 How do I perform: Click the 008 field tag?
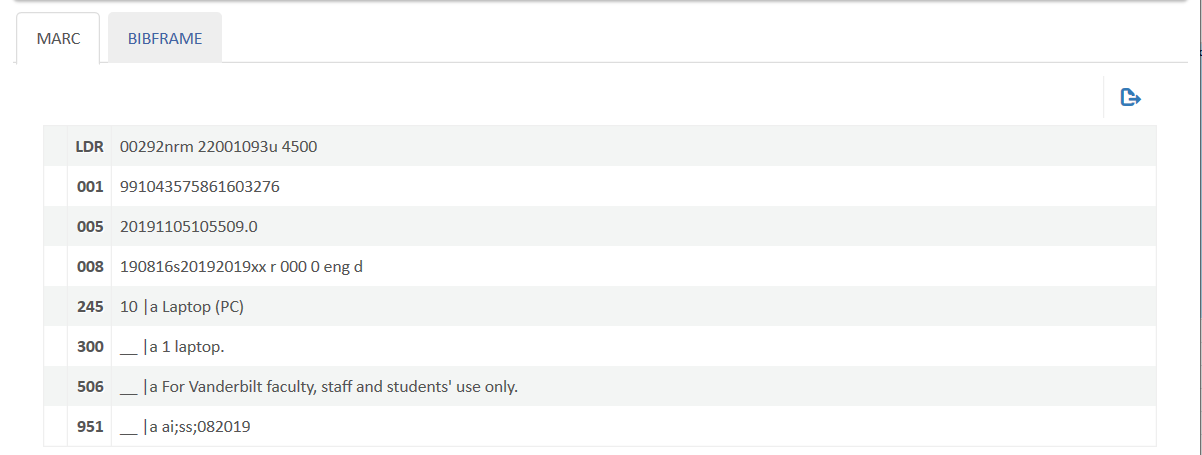click(91, 266)
